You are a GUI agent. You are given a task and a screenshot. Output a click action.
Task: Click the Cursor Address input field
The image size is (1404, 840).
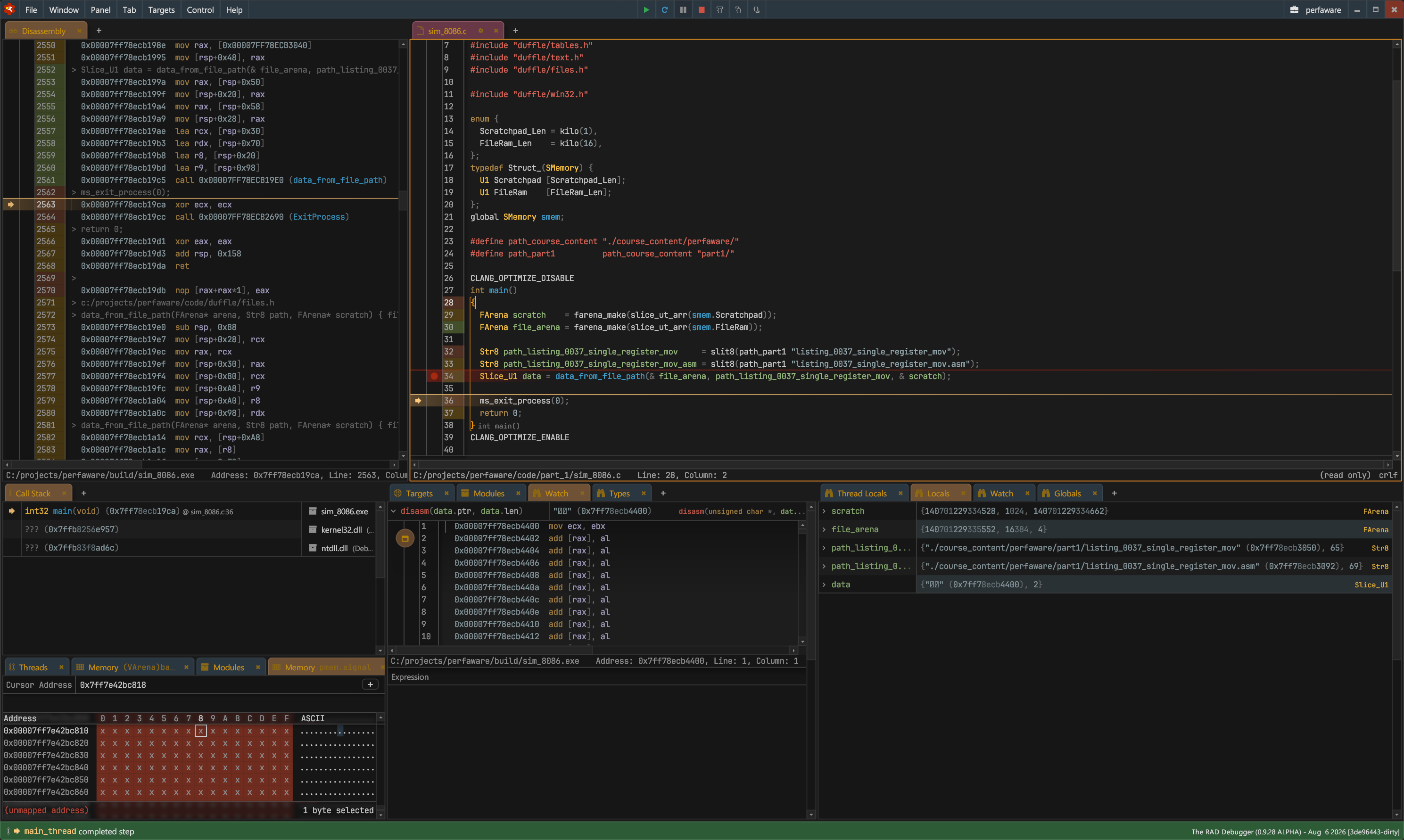(219, 684)
